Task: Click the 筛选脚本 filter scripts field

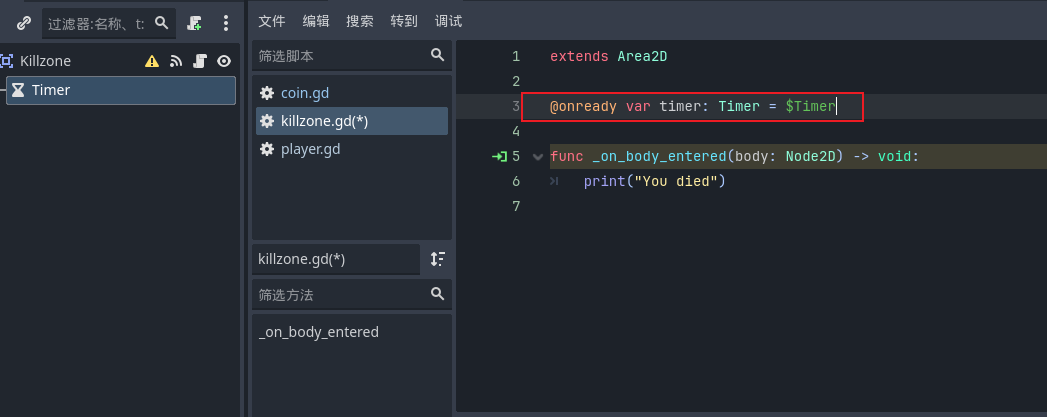Action: click(x=340, y=55)
